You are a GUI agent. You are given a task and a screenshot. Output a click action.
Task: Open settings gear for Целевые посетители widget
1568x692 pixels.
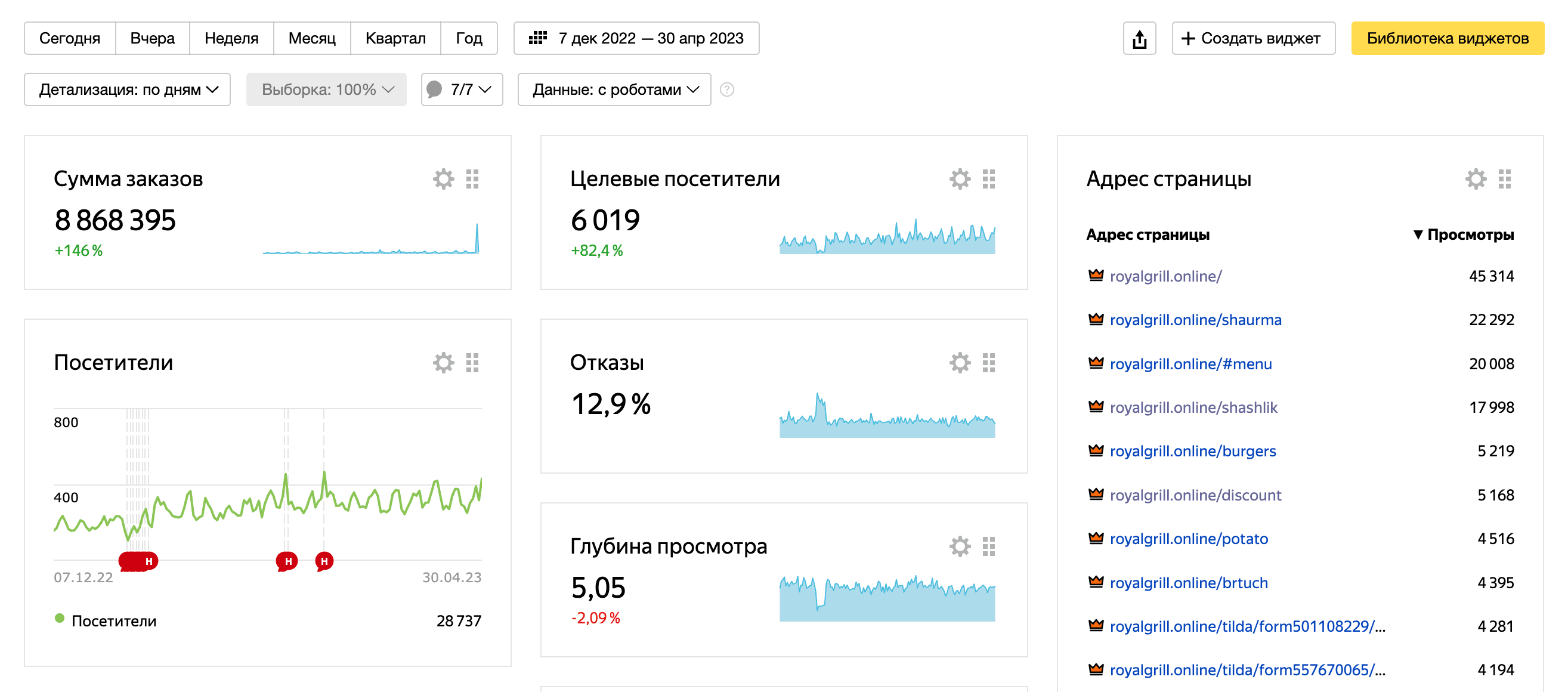[960, 179]
